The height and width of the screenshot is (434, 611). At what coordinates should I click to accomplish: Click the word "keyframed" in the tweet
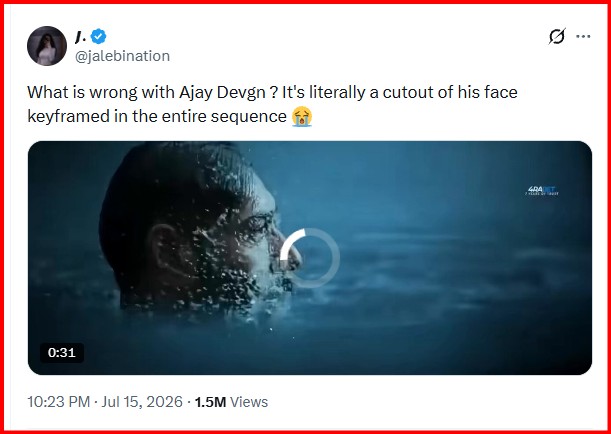[x=69, y=116]
